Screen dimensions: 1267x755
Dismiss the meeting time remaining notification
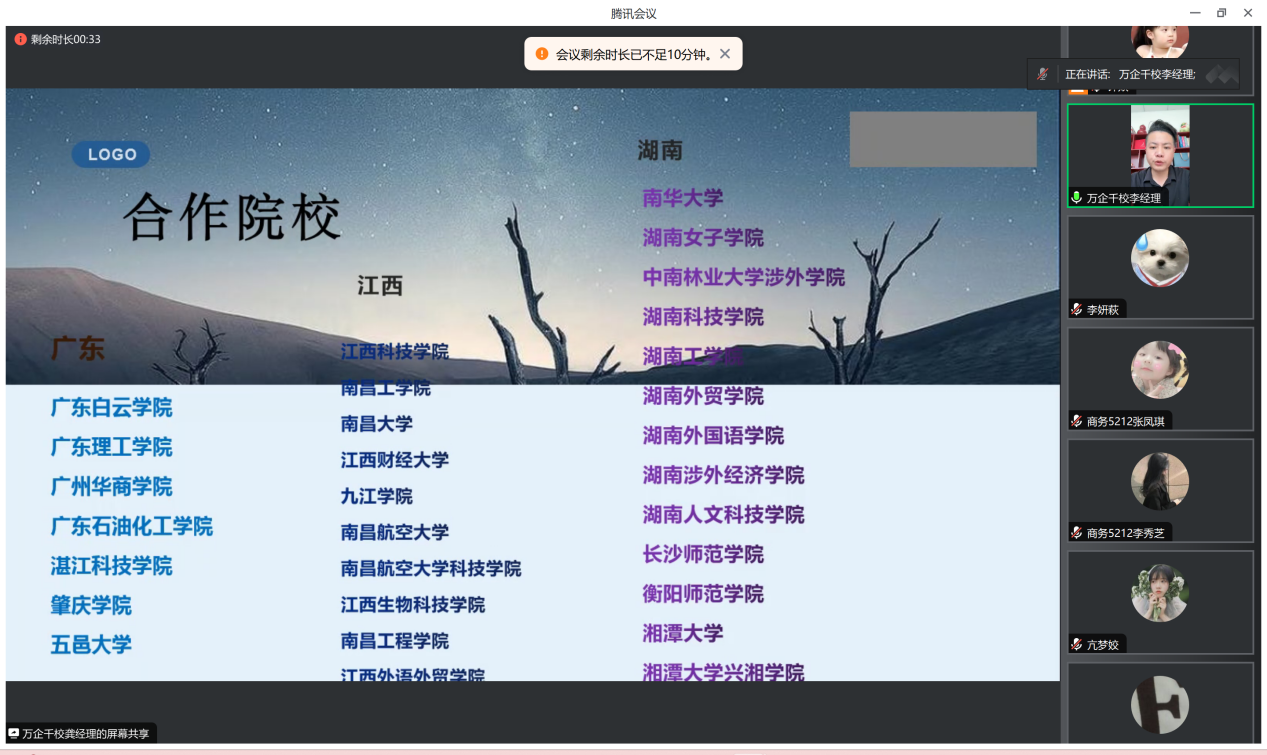click(x=725, y=54)
